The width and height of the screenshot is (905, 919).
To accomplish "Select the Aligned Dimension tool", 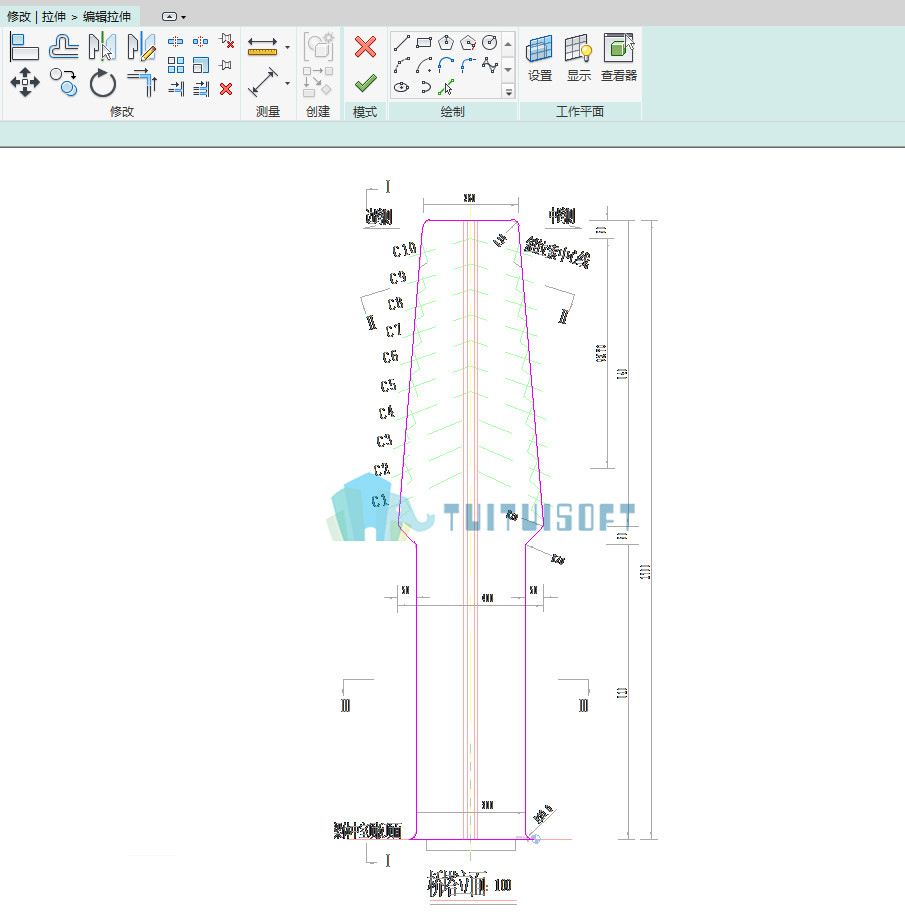I will pos(263,82).
